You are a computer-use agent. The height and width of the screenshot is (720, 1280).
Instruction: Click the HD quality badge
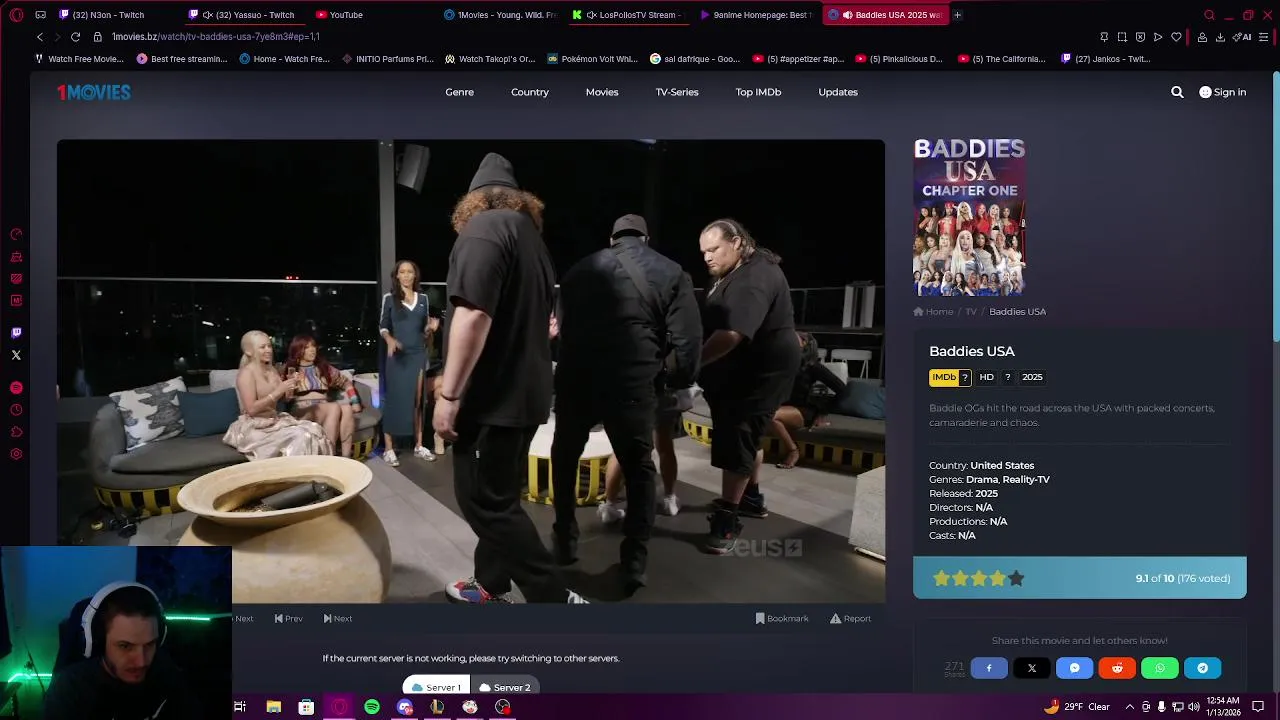[x=986, y=377]
